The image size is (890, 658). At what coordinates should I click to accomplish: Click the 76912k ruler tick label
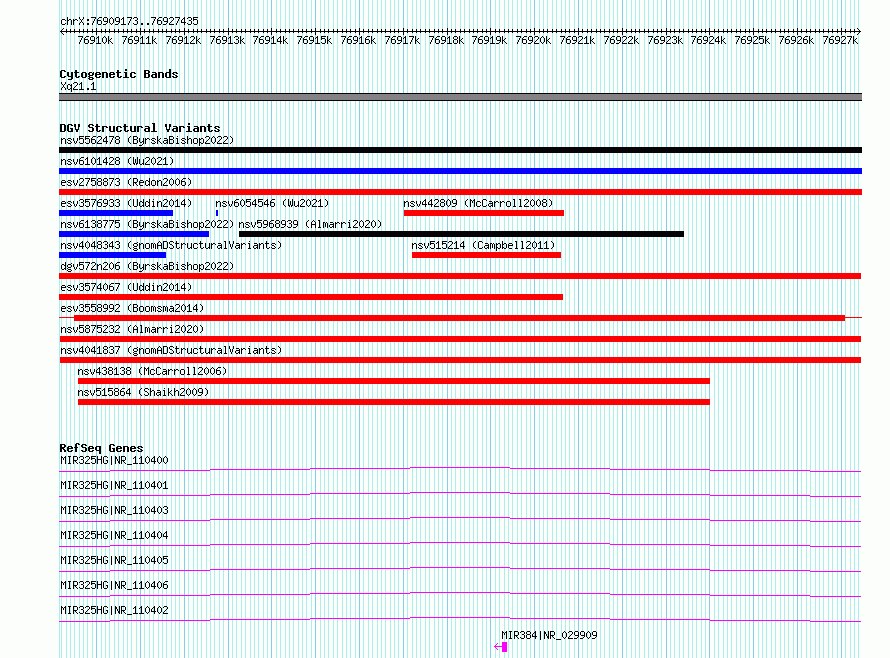(183, 40)
